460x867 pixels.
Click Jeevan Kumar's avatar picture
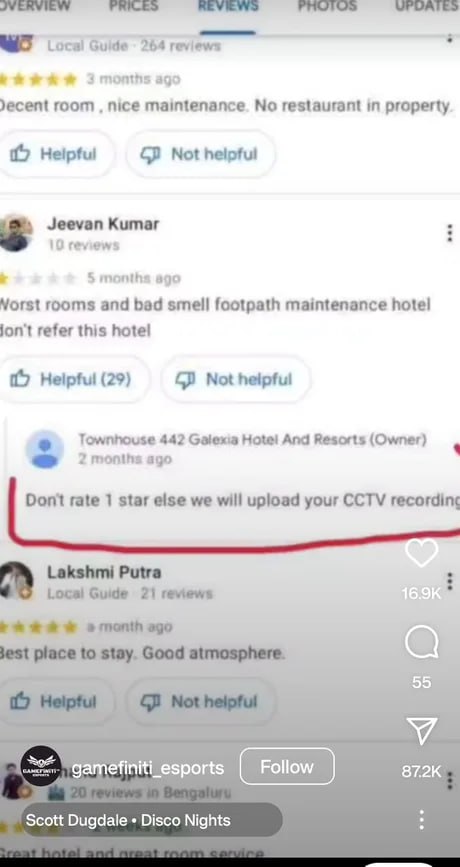click(x=15, y=233)
